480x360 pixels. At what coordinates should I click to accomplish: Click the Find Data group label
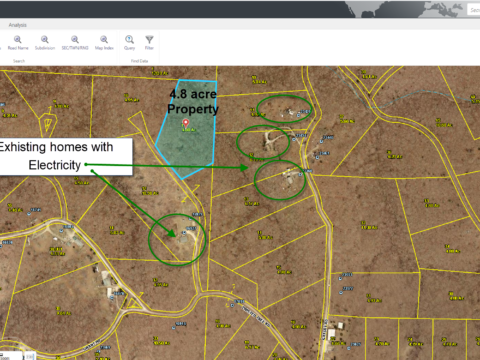(x=139, y=61)
